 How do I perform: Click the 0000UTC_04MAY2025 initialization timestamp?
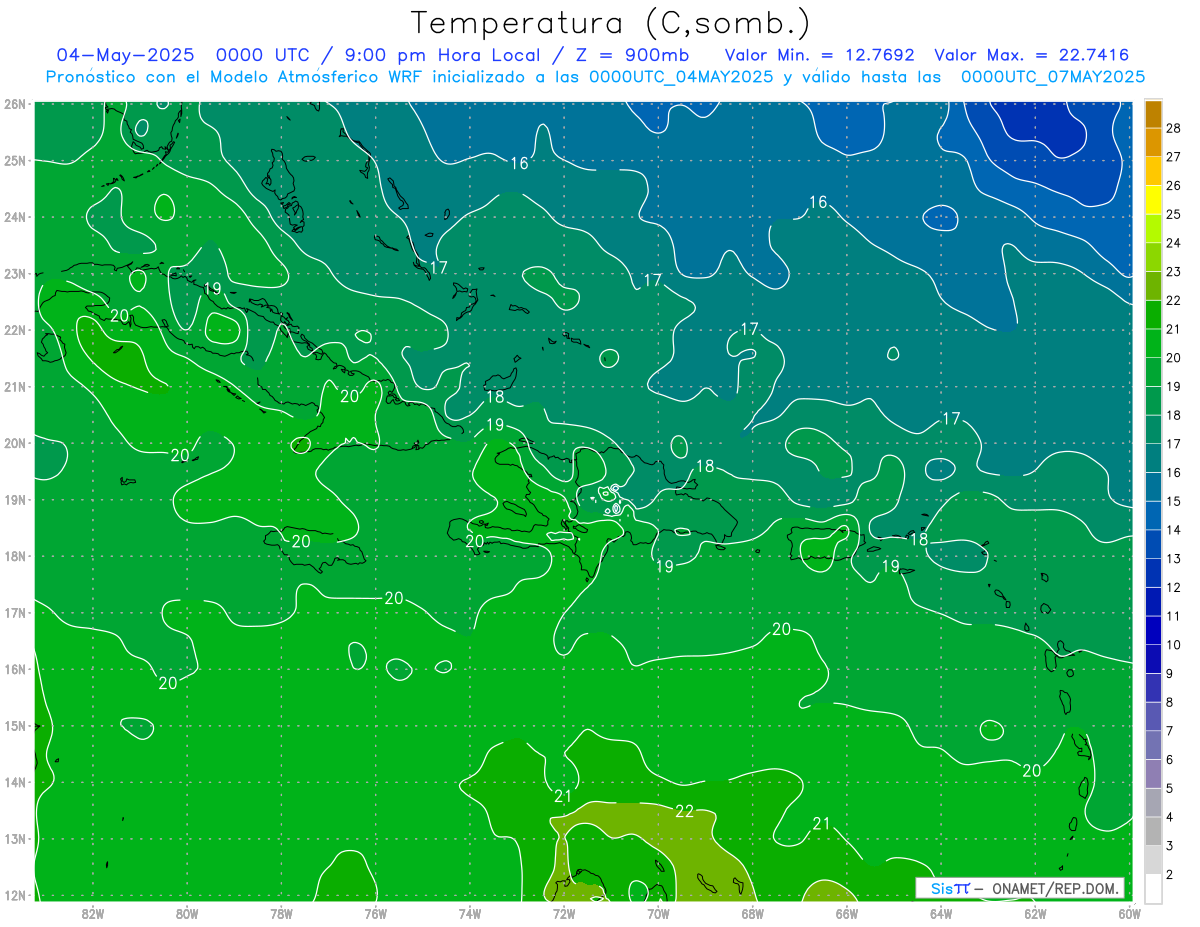tap(681, 76)
